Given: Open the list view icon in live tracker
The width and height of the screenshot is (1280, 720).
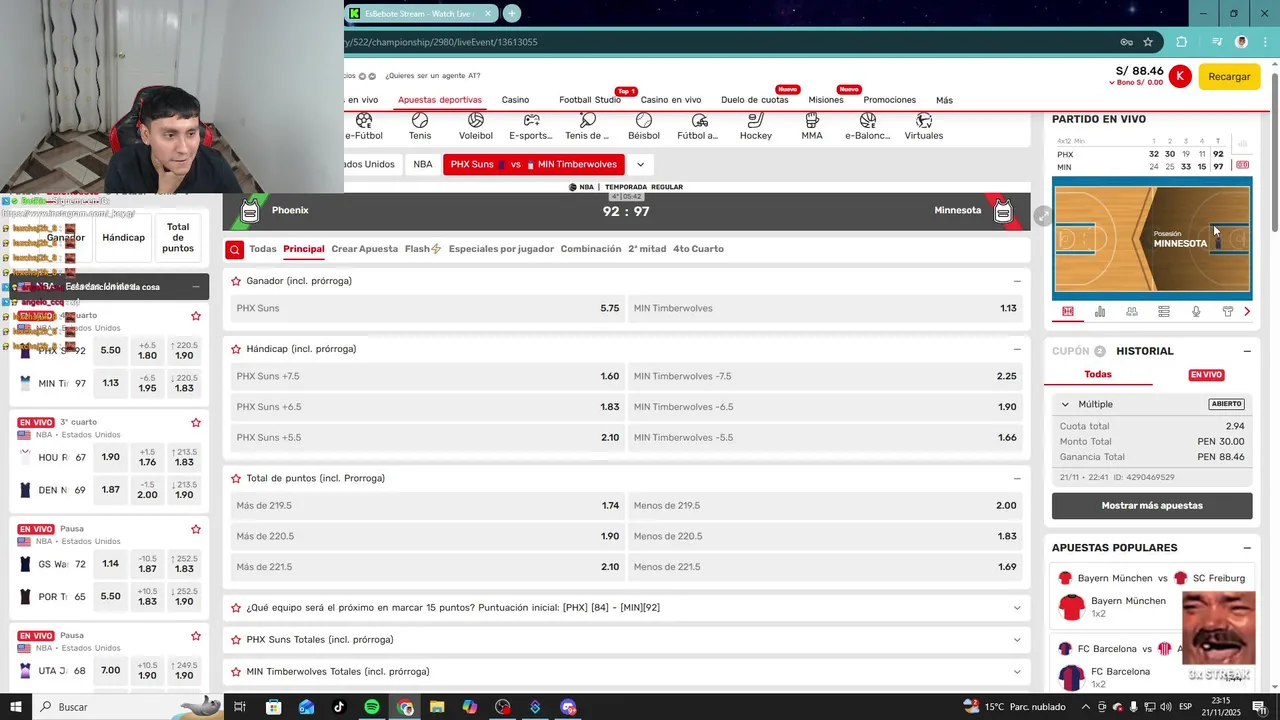Looking at the screenshot, I should pos(1164,312).
